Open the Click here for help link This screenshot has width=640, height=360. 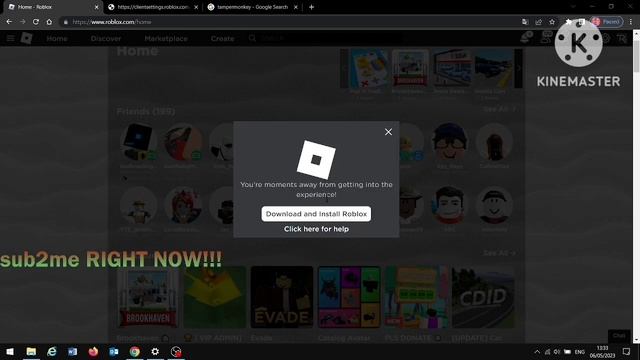point(316,229)
